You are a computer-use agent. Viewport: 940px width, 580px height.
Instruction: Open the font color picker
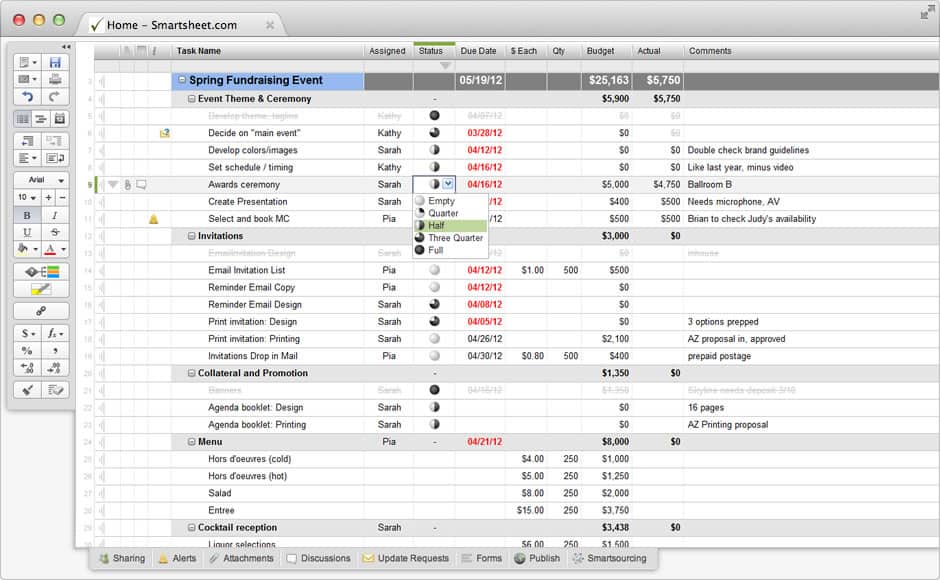coord(55,249)
